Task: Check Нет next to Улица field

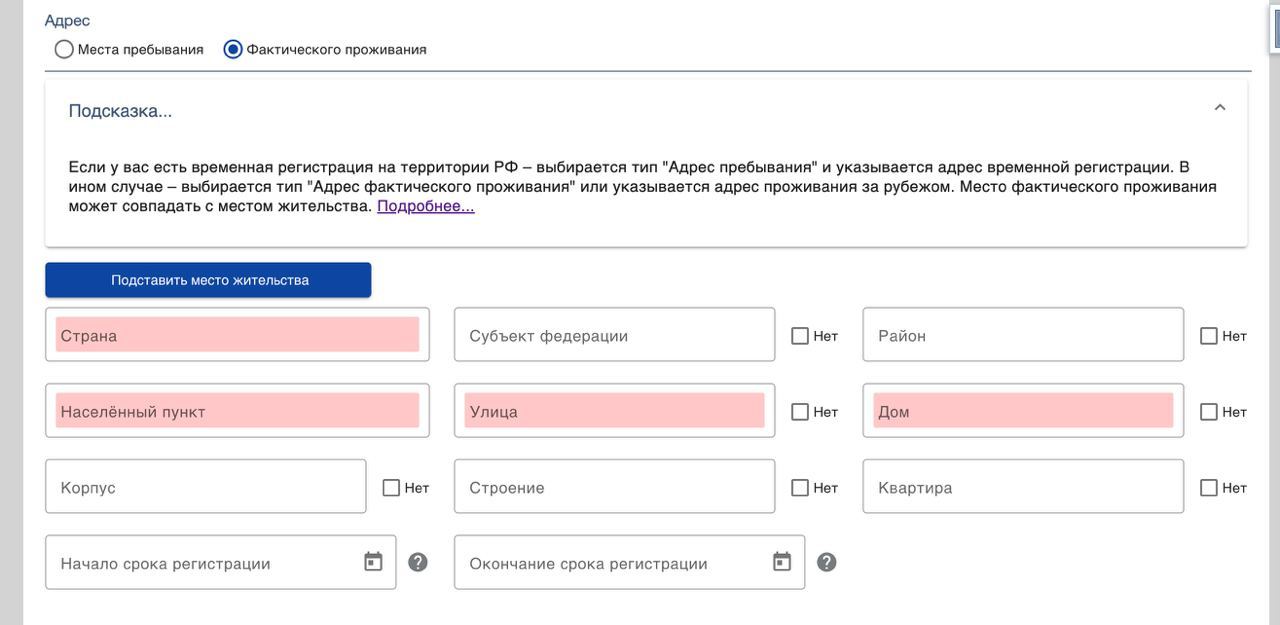Action: 800,412
